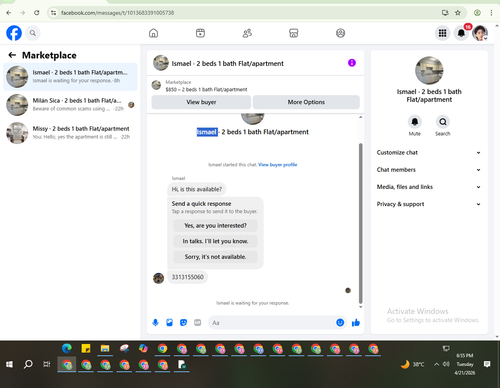Open the Reels video icon
This screenshot has width=500, height=388.
point(200,33)
